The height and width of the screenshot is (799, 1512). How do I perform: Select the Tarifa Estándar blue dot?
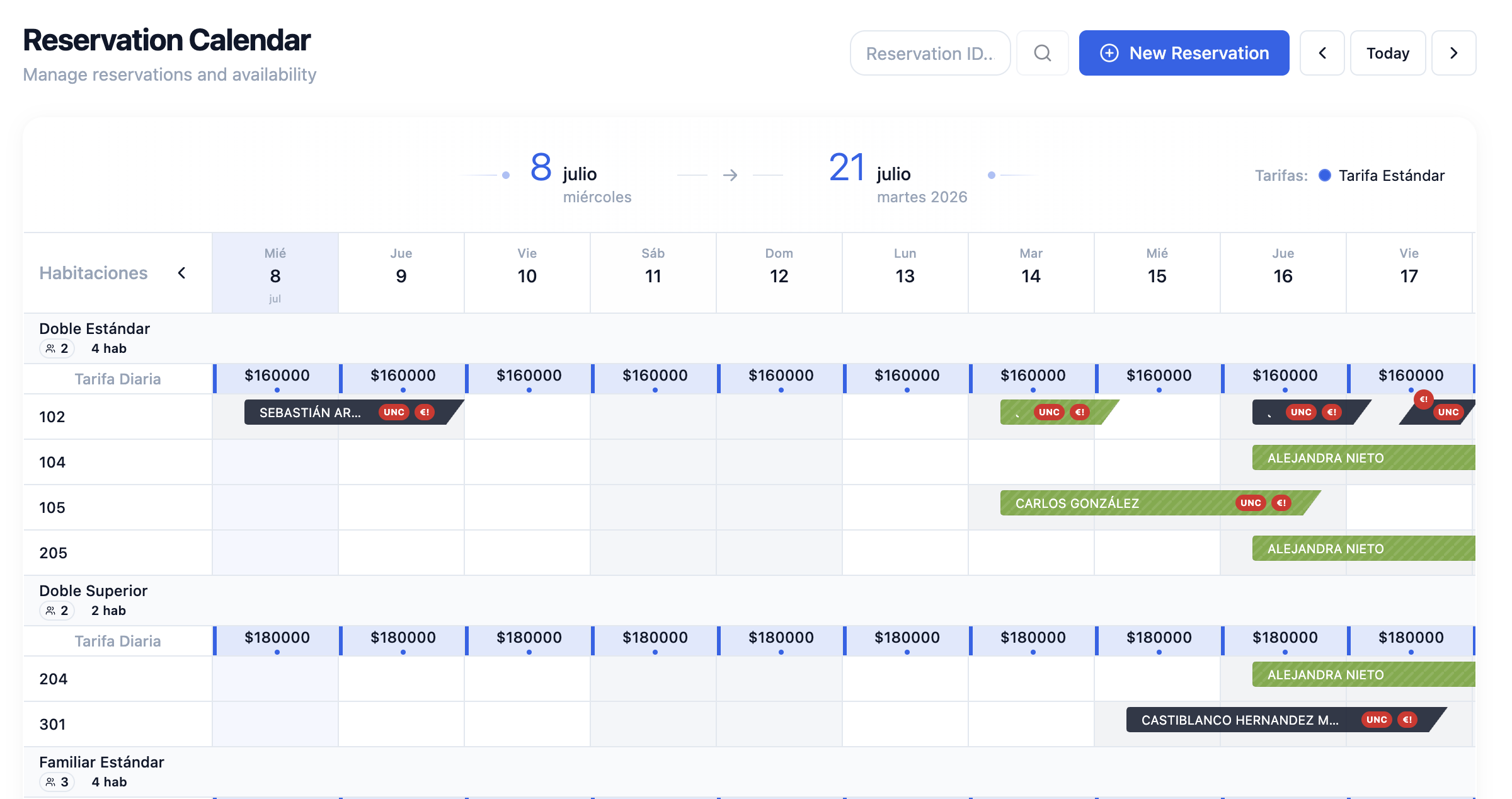1325,175
